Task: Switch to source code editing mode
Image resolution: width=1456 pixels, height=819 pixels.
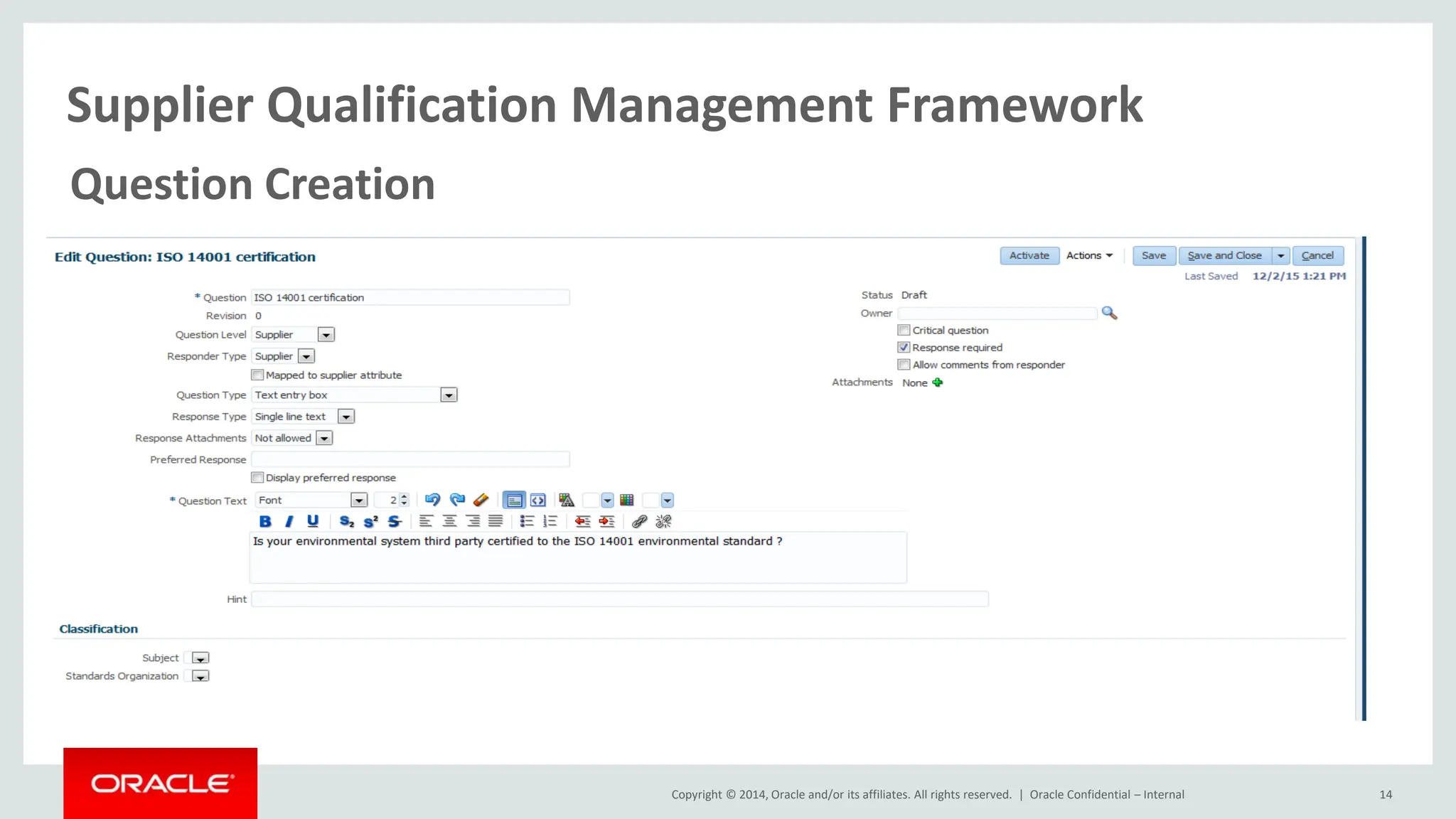Action: point(538,500)
